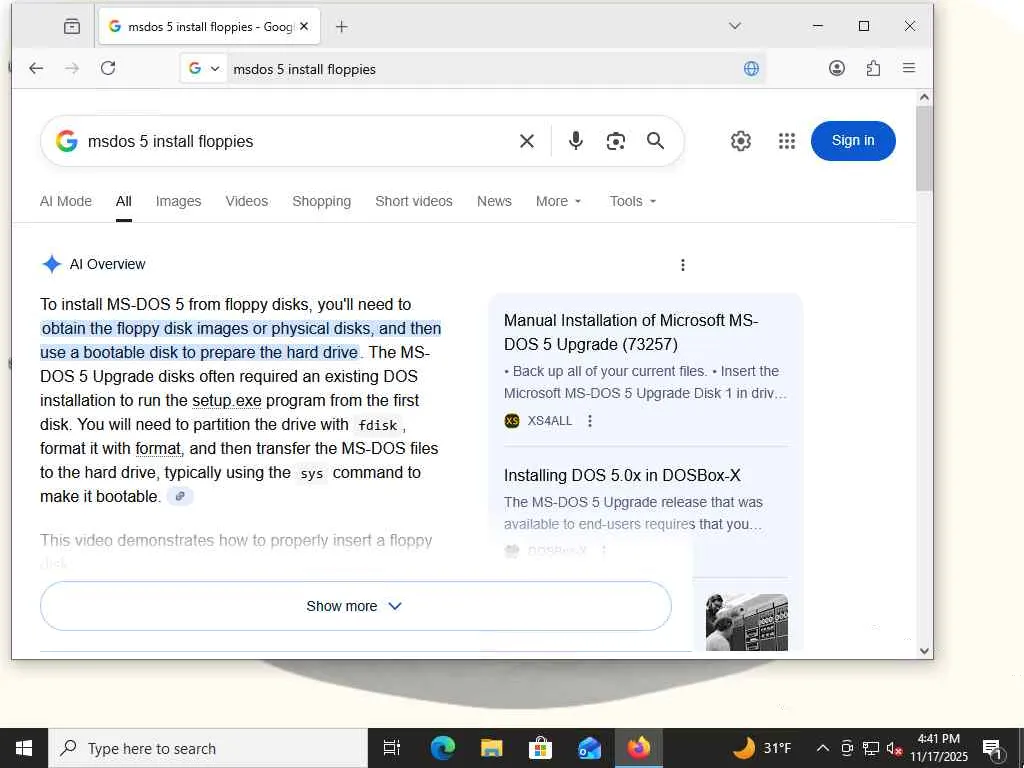
Task: Open the black-and-white computer thumbnail
Action: [746, 622]
